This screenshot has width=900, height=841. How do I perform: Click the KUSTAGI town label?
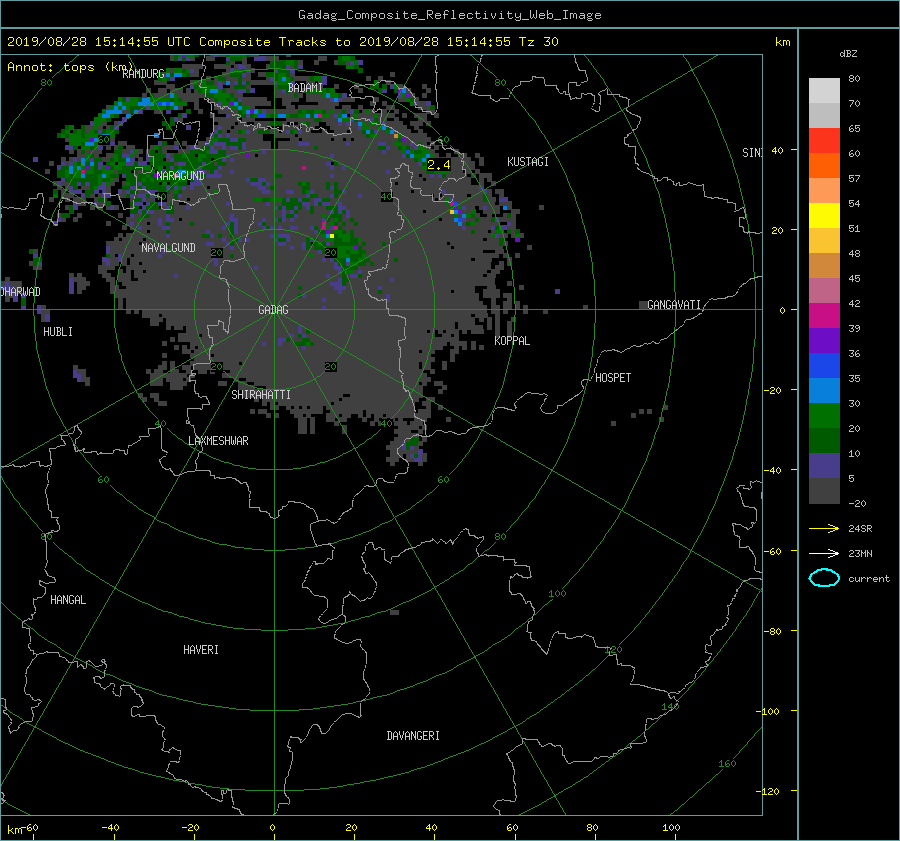click(x=528, y=162)
